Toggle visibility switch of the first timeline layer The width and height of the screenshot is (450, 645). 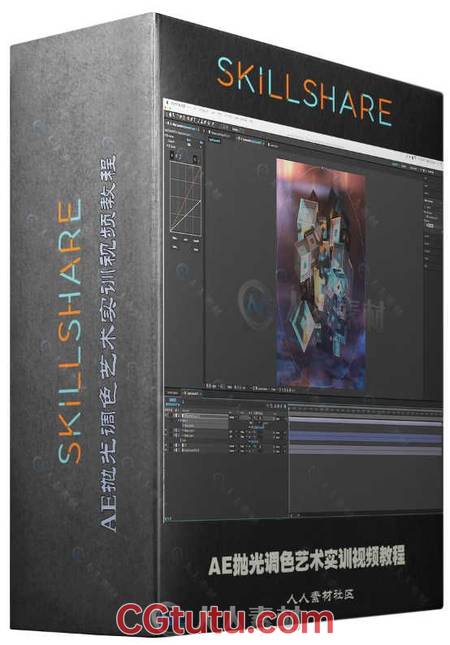pos(167,416)
